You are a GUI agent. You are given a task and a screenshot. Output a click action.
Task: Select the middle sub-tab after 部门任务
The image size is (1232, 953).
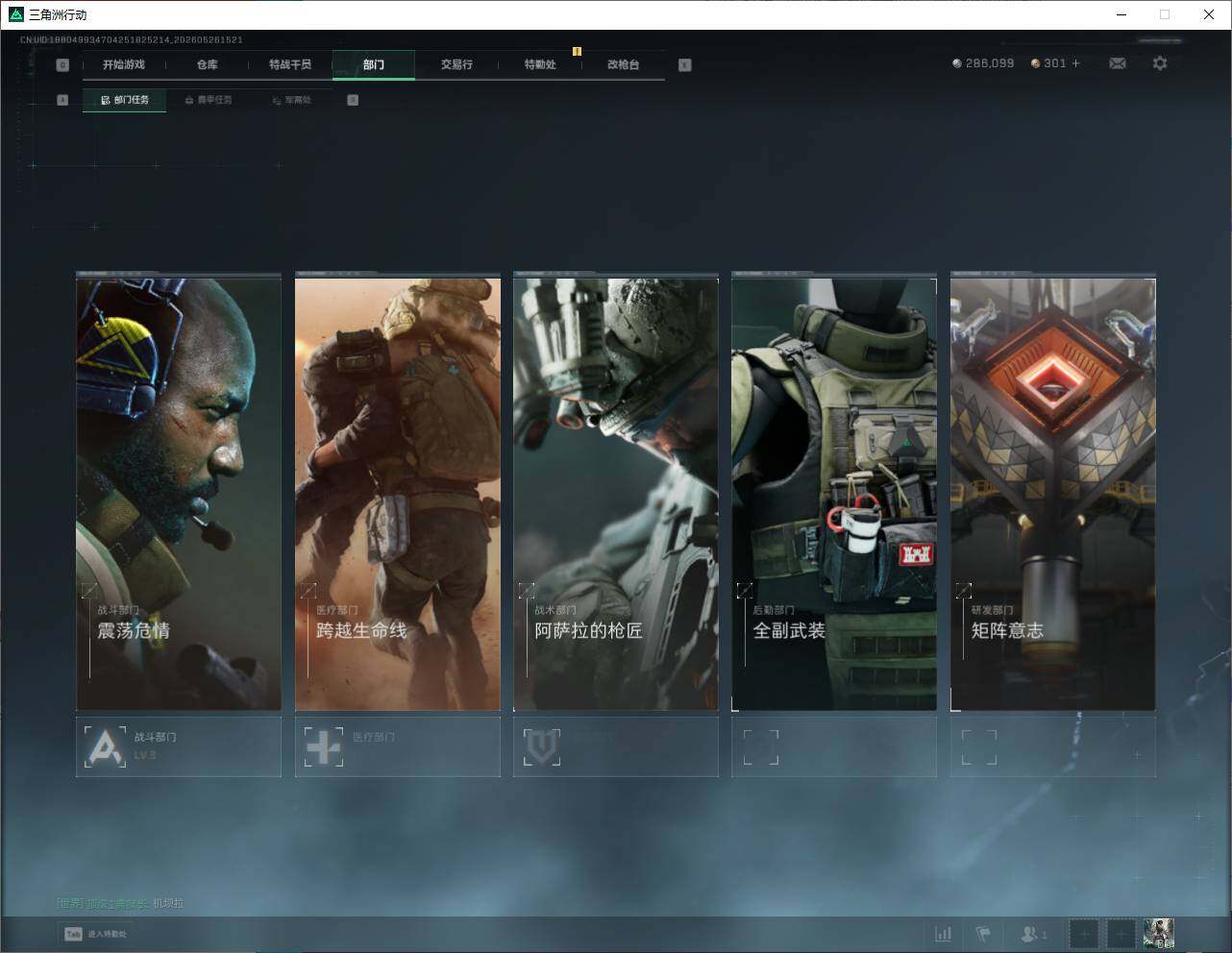click(208, 100)
